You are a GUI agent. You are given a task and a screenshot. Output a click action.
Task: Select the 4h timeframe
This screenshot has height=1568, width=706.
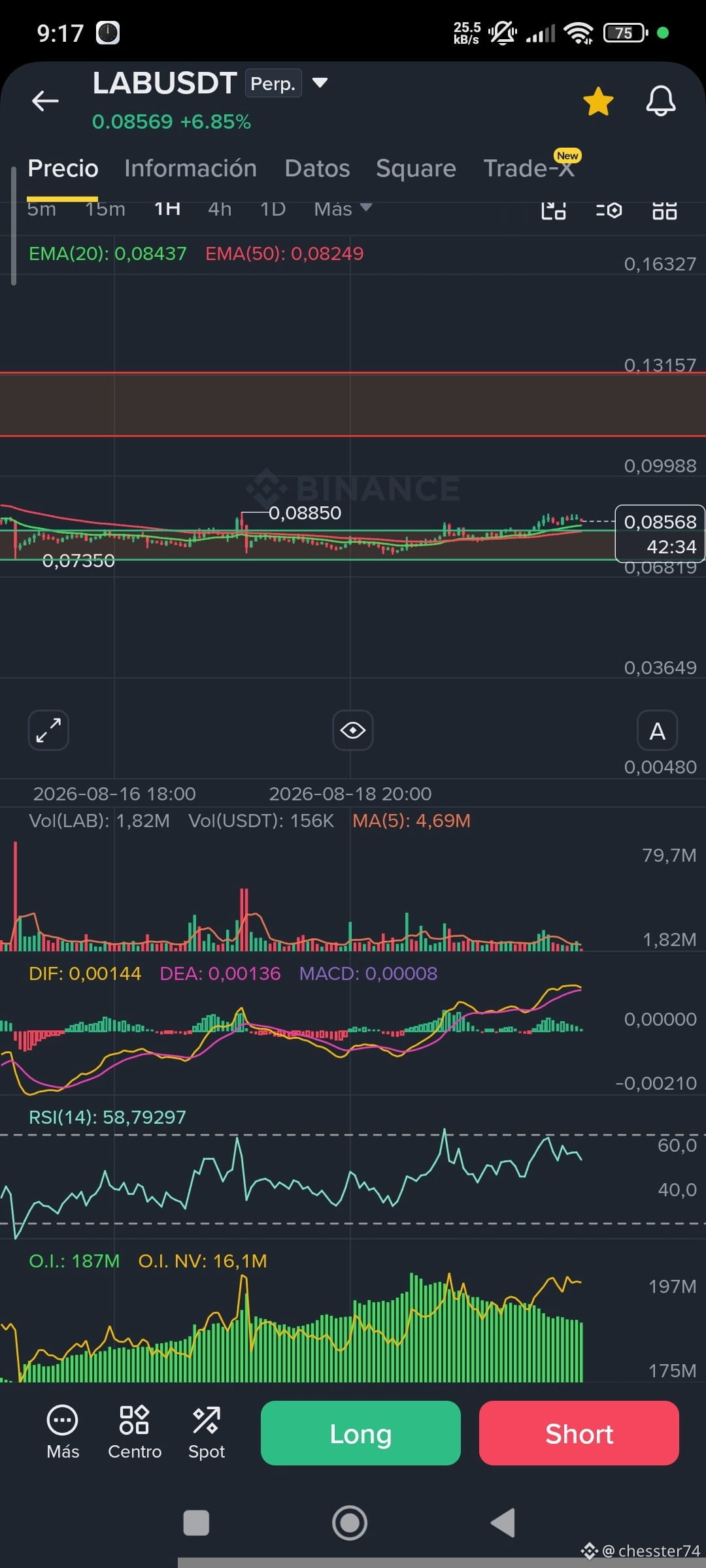220,209
